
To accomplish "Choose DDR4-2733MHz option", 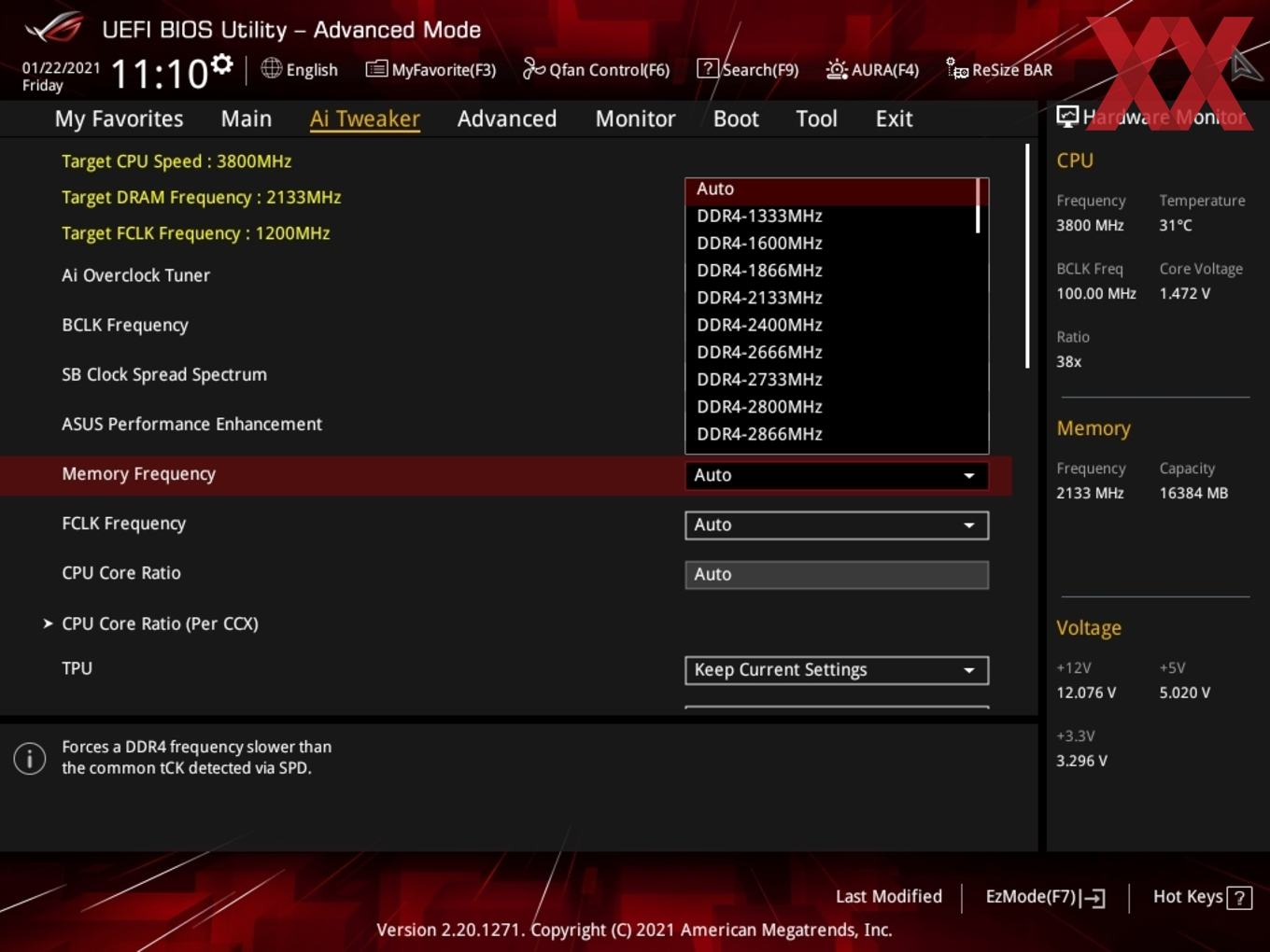I will point(831,379).
